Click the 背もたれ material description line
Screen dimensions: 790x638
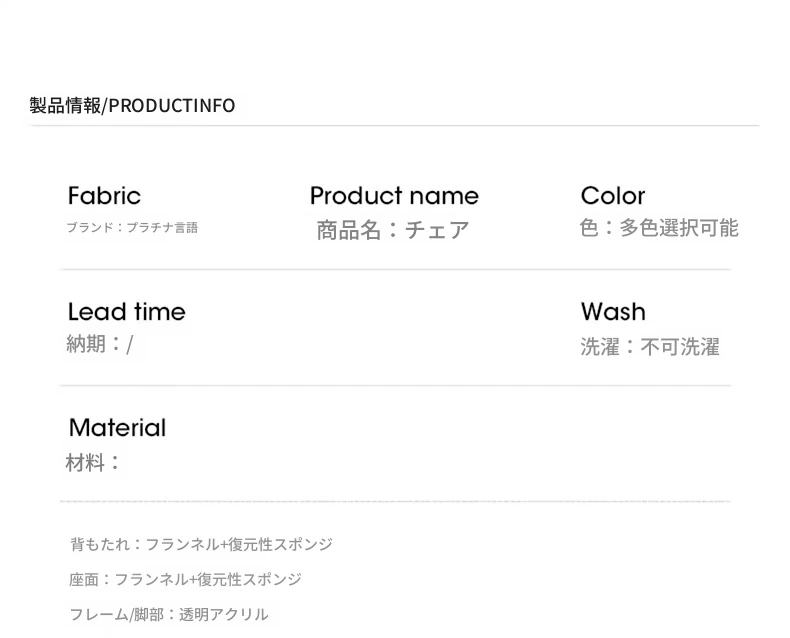click(202, 544)
